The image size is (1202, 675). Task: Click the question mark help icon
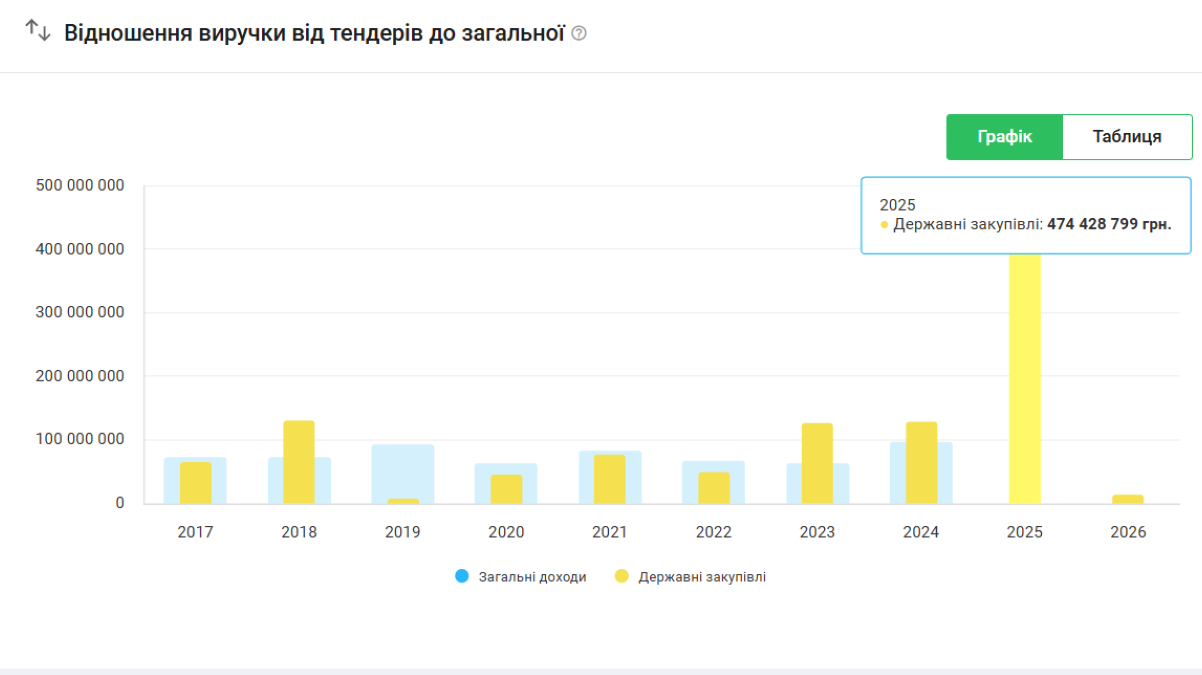click(579, 33)
